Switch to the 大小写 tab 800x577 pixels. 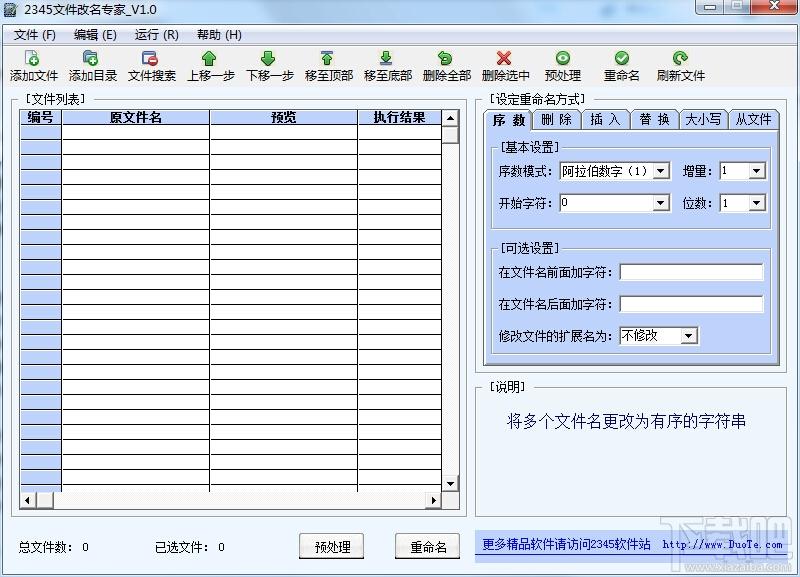[x=703, y=119]
